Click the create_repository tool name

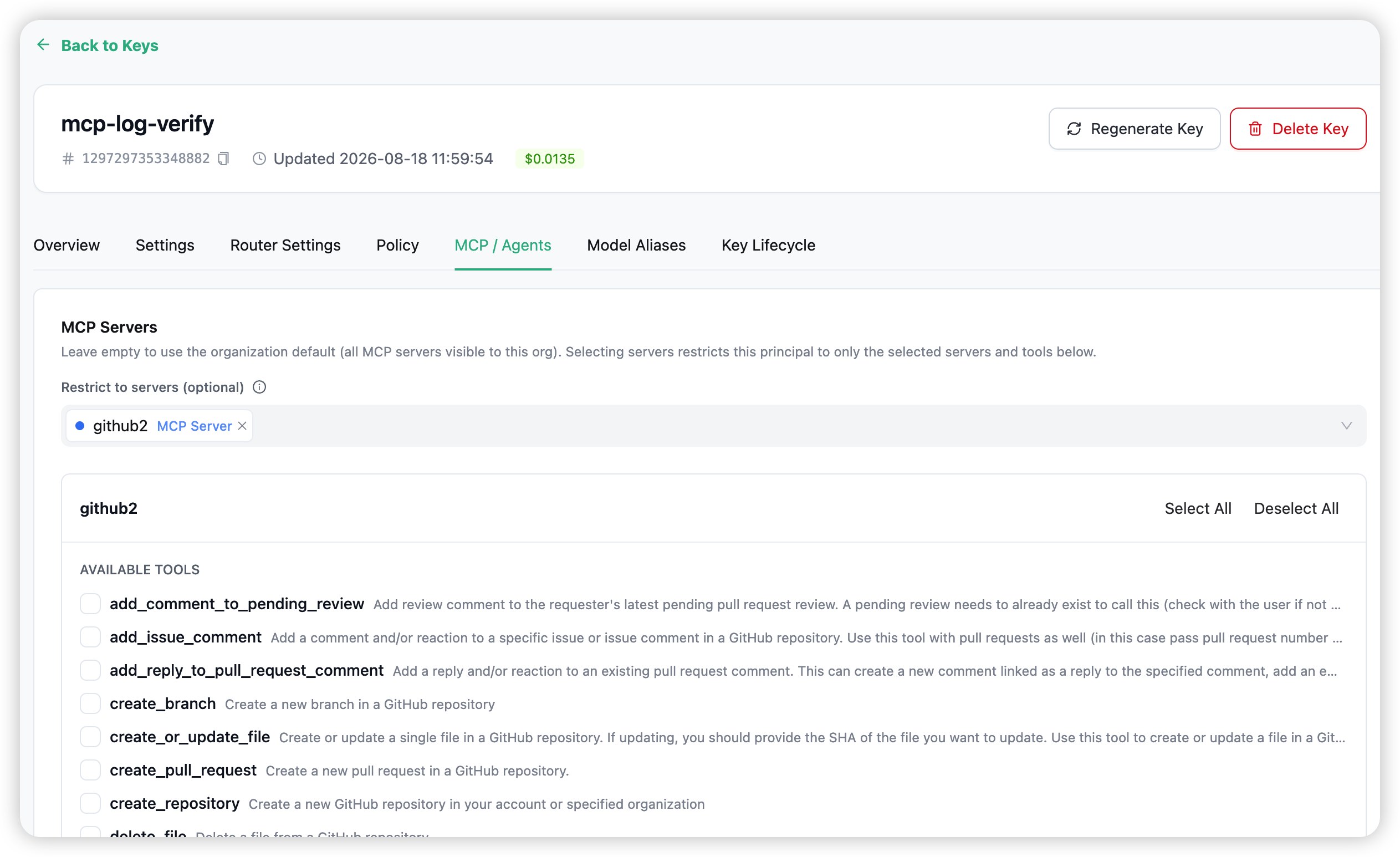click(175, 803)
